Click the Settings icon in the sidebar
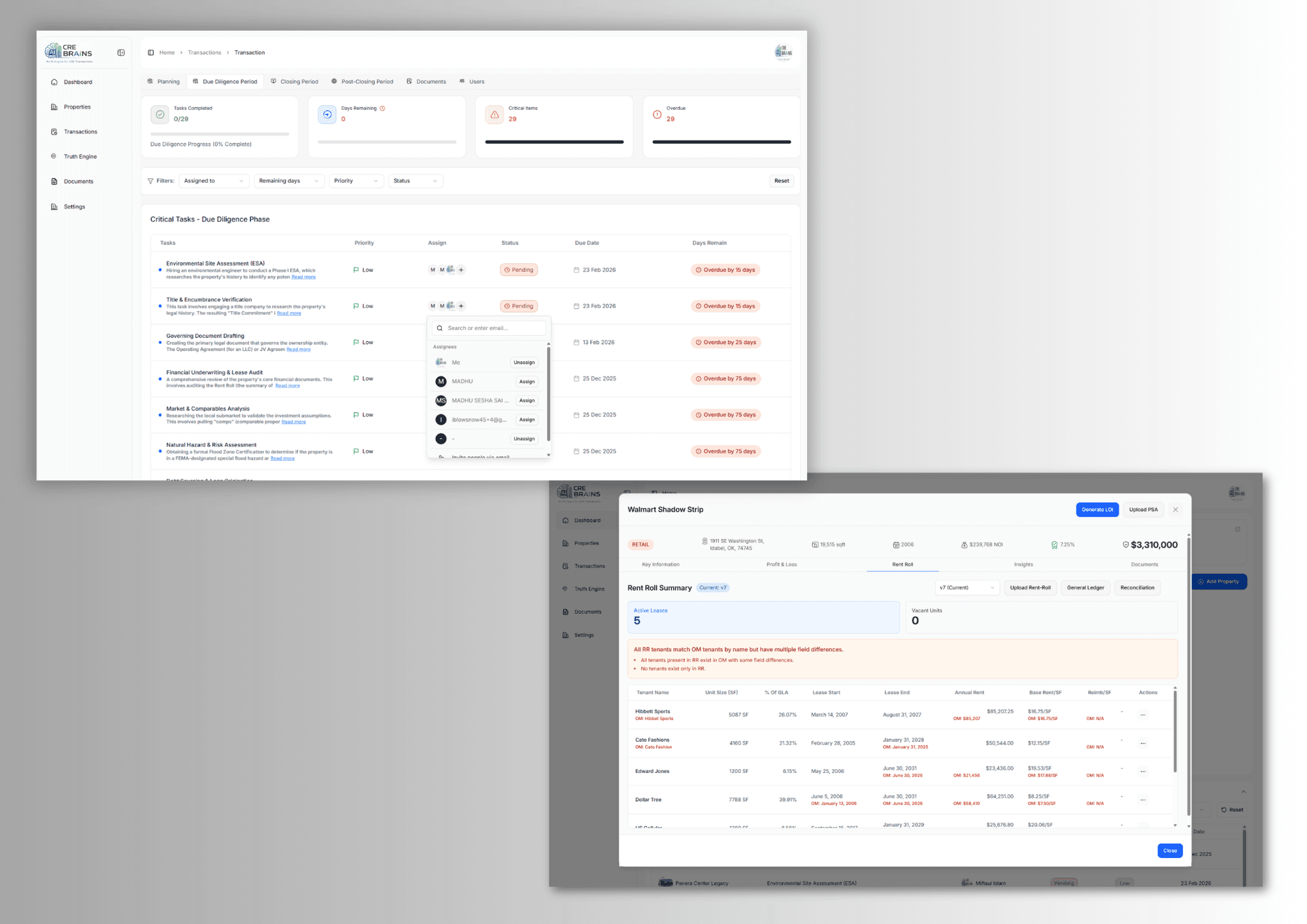Screen dimensions: 1307x924 55,206
